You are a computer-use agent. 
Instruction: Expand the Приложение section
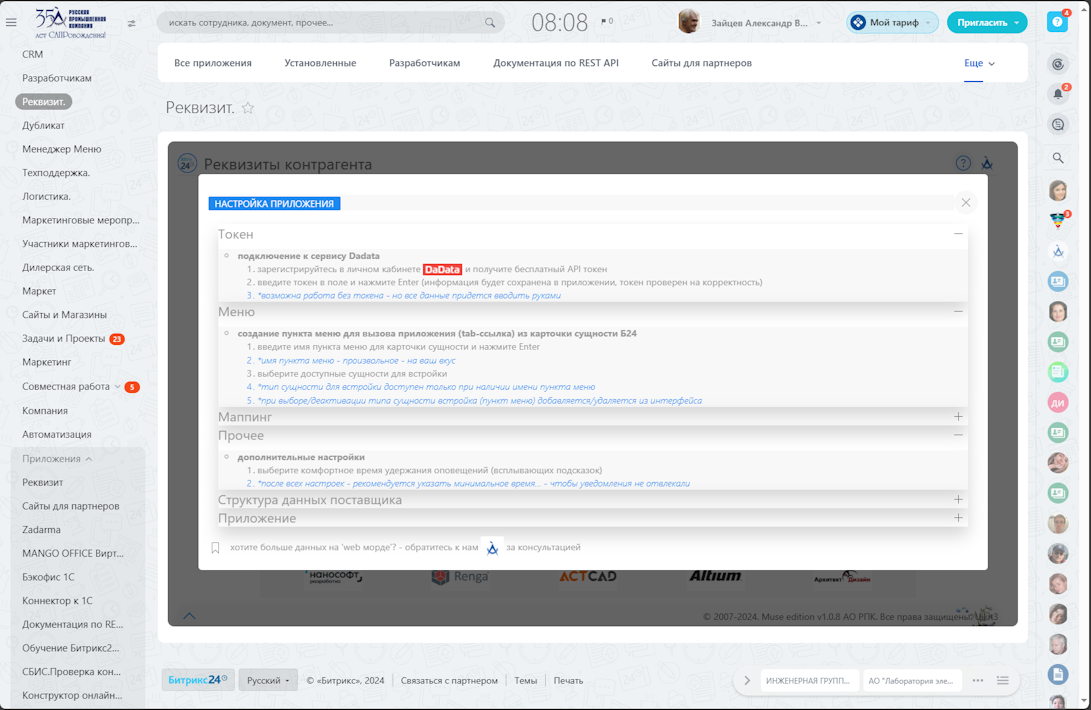[957, 518]
